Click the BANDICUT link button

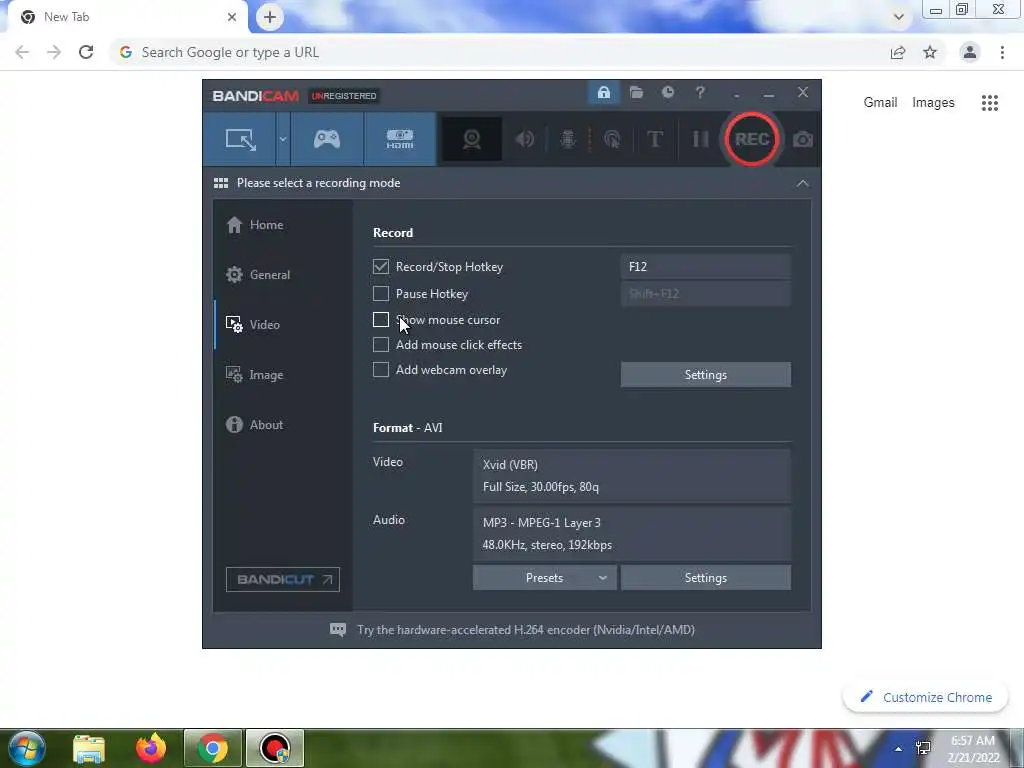click(x=283, y=579)
